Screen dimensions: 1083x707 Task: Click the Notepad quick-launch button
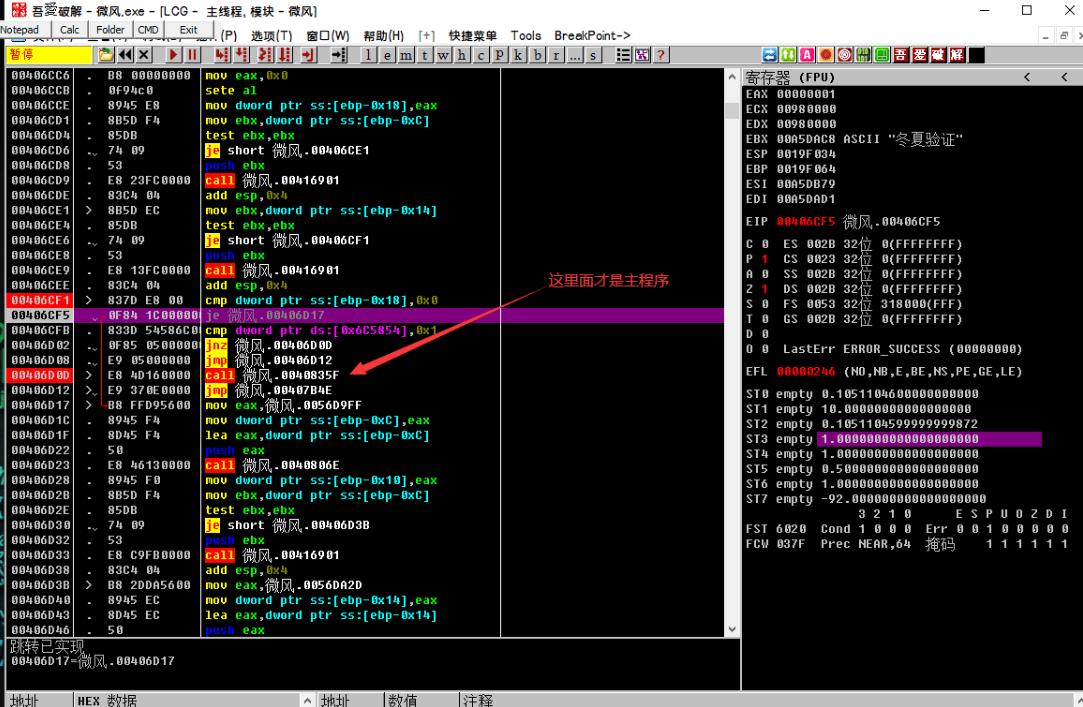click(x=20, y=30)
